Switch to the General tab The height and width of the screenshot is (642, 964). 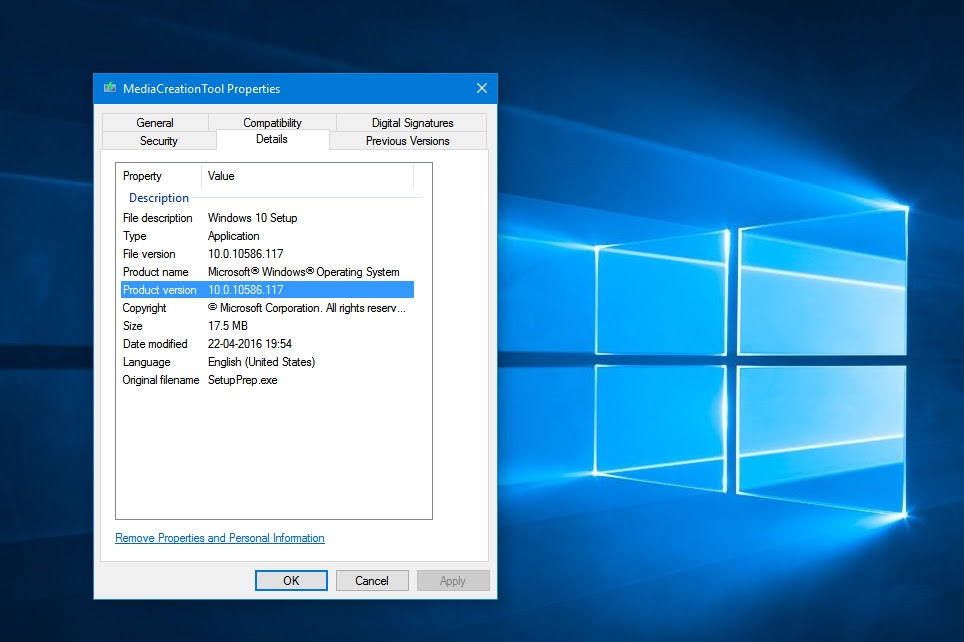click(155, 122)
